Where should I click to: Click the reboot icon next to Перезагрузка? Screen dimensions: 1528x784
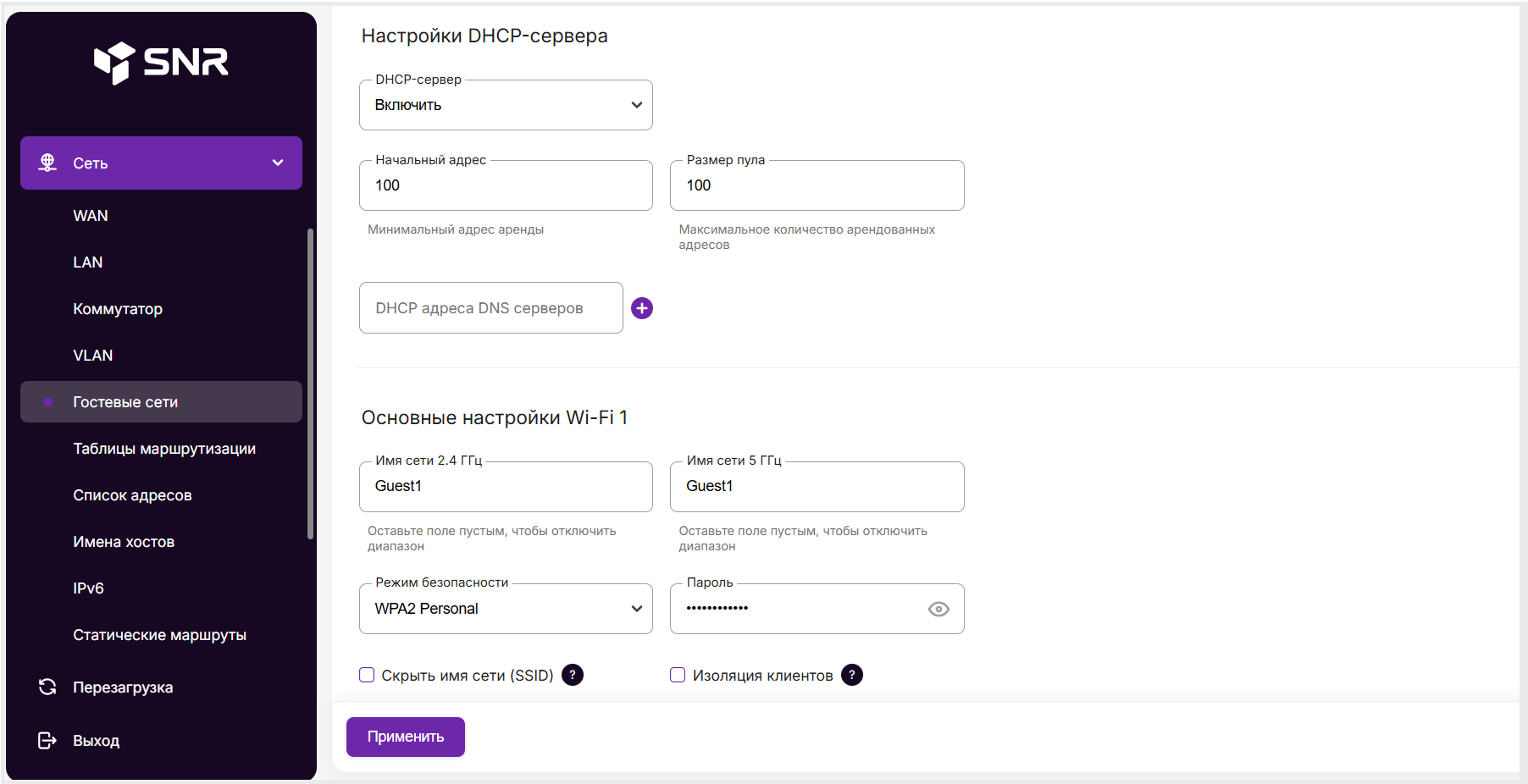(47, 687)
